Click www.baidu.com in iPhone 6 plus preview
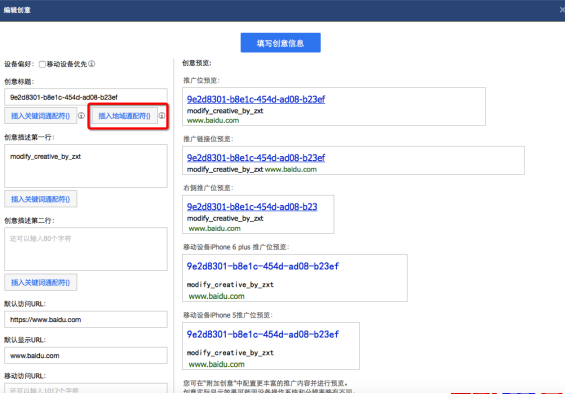Screen dimensions: 565x394 [217, 296]
